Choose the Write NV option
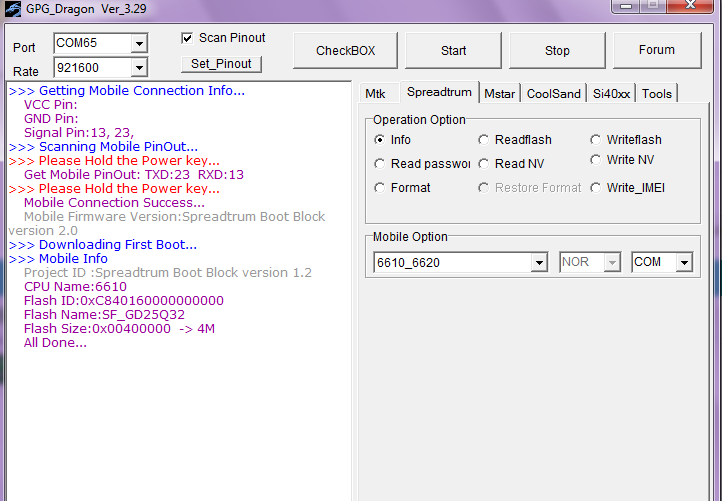Viewport: 722px width, 501px height. (595, 160)
